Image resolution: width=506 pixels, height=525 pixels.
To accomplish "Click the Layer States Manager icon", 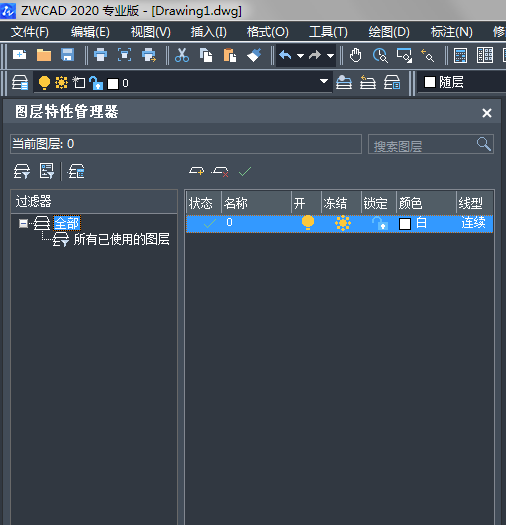I will [77, 171].
